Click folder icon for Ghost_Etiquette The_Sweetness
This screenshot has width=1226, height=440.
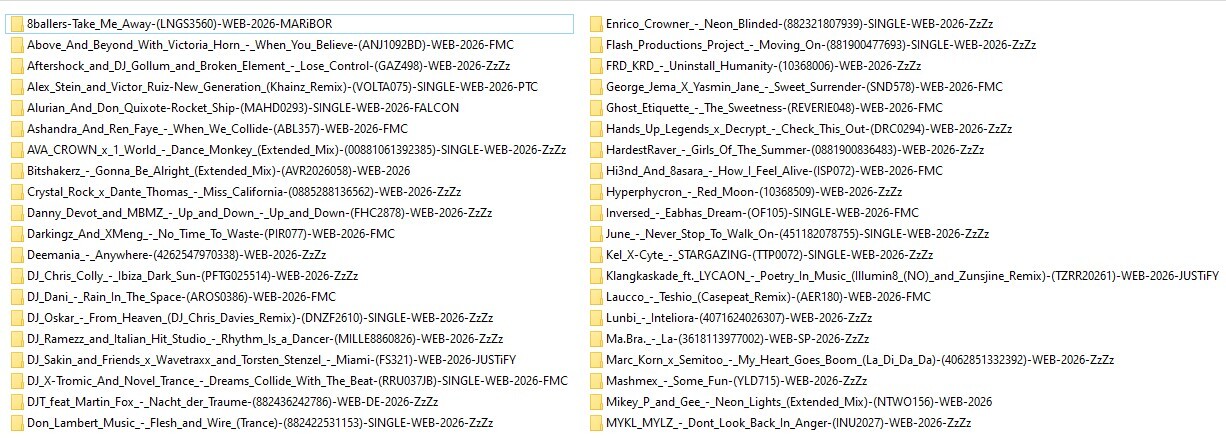coord(595,108)
